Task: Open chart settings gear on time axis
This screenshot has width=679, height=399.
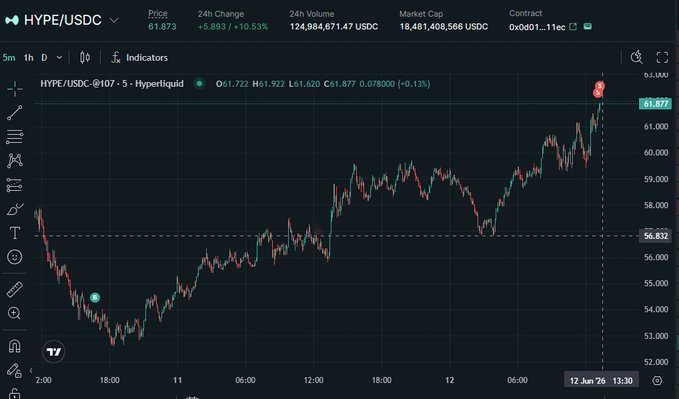Action: (657, 381)
